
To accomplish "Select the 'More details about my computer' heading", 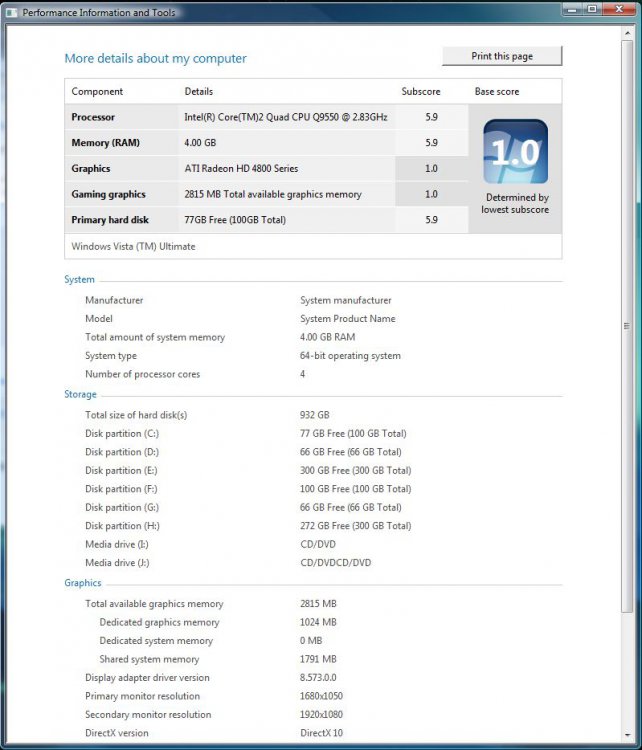I will point(155,58).
